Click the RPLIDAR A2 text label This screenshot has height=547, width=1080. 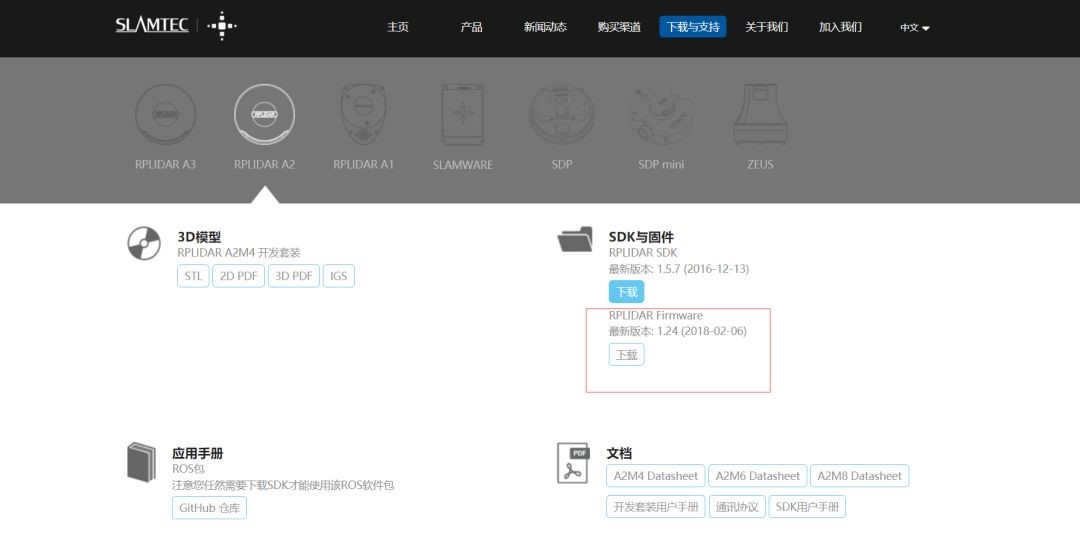[x=264, y=164]
